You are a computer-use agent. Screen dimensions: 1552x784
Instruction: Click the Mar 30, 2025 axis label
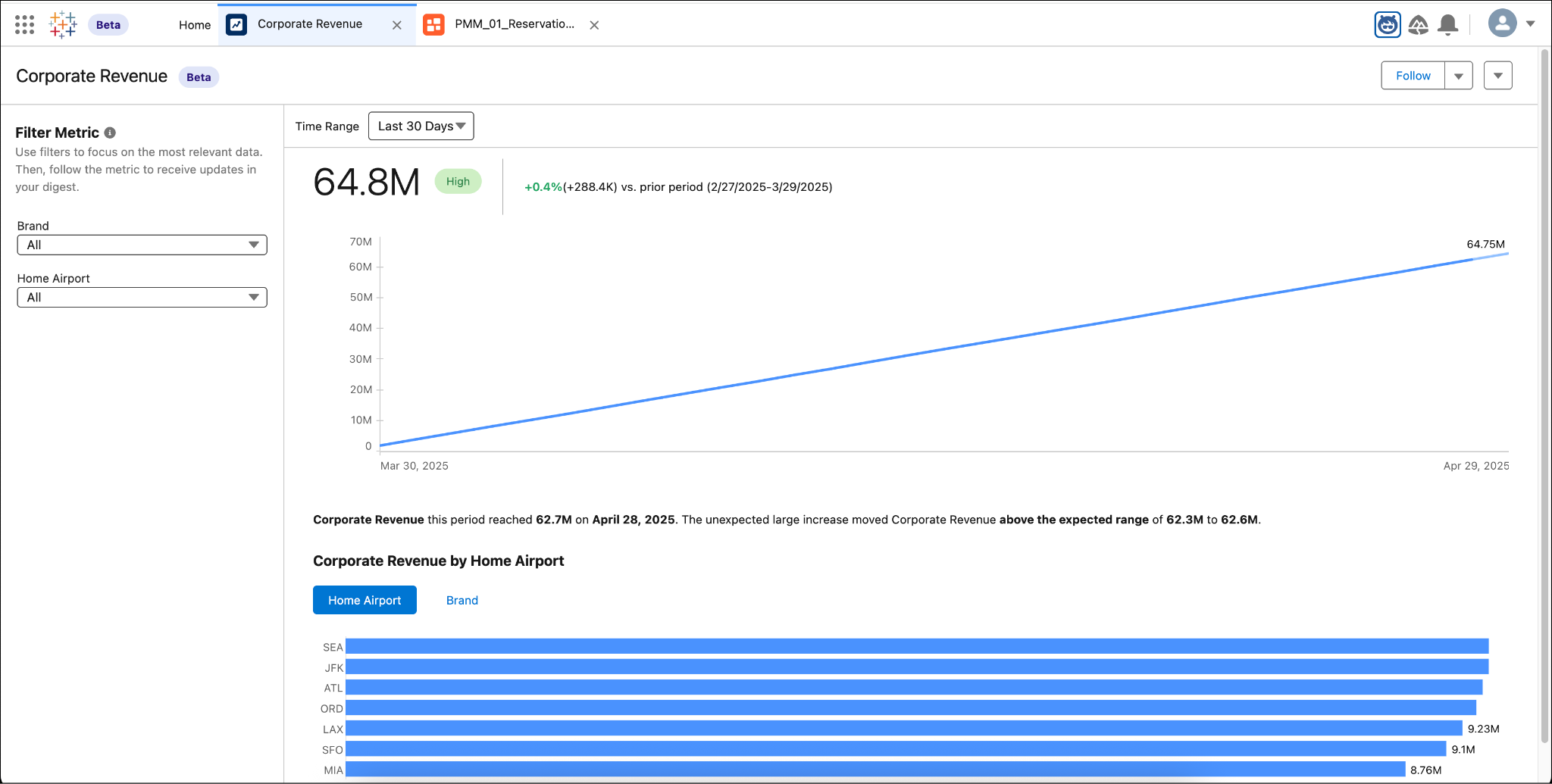point(415,466)
